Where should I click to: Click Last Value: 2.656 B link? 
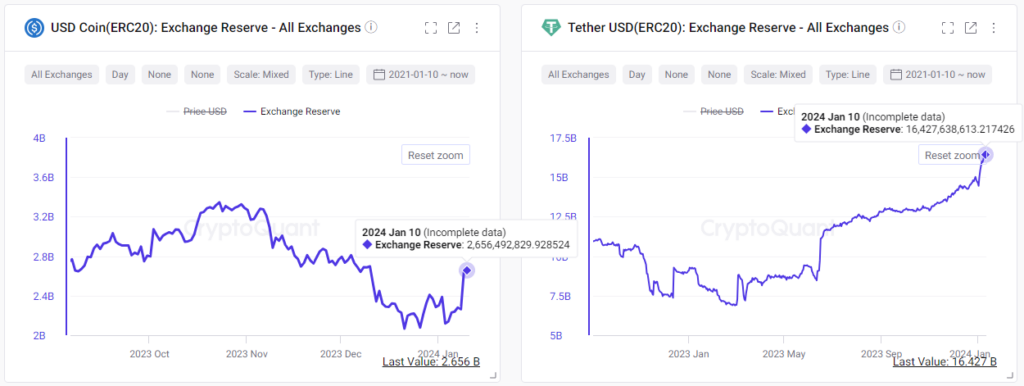tap(431, 361)
